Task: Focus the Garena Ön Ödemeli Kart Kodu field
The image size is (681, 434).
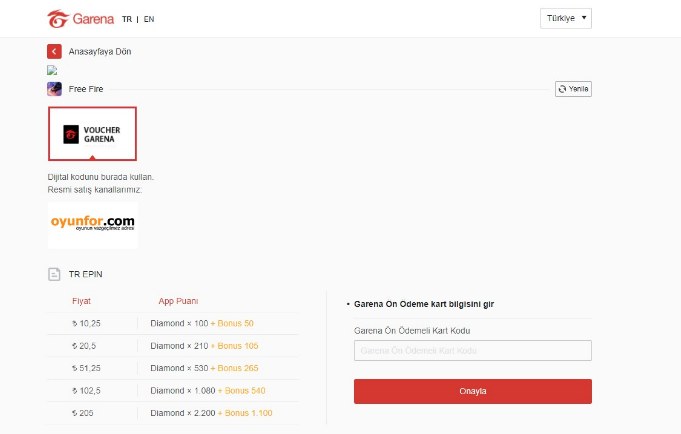Action: pos(472,350)
